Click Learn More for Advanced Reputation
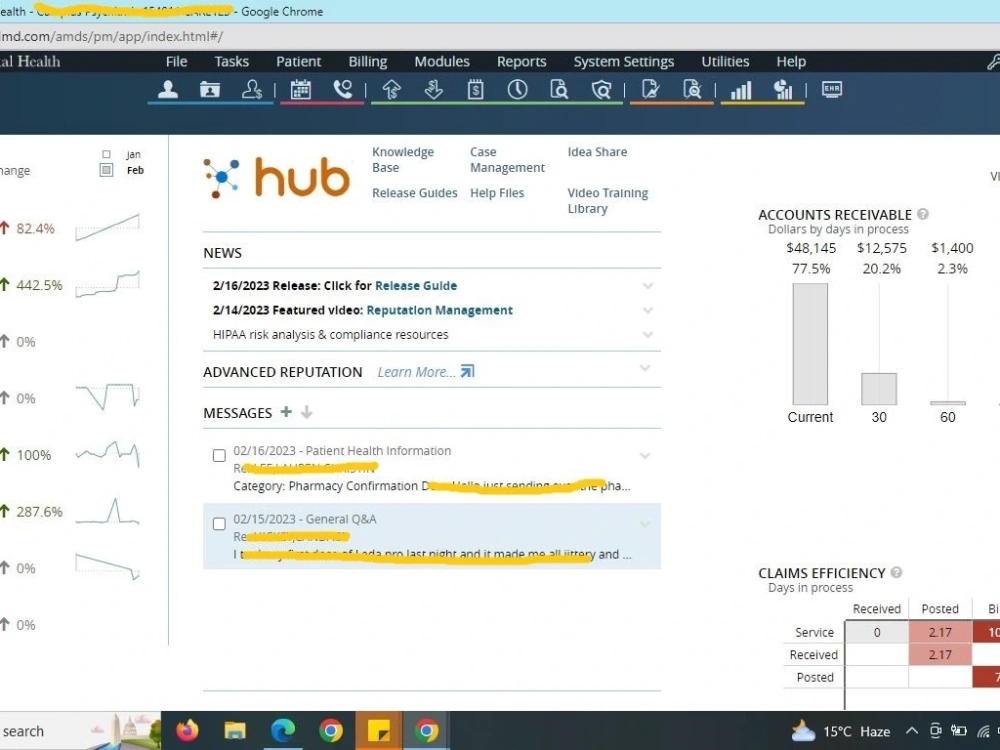The width and height of the screenshot is (1000, 750). (x=416, y=372)
